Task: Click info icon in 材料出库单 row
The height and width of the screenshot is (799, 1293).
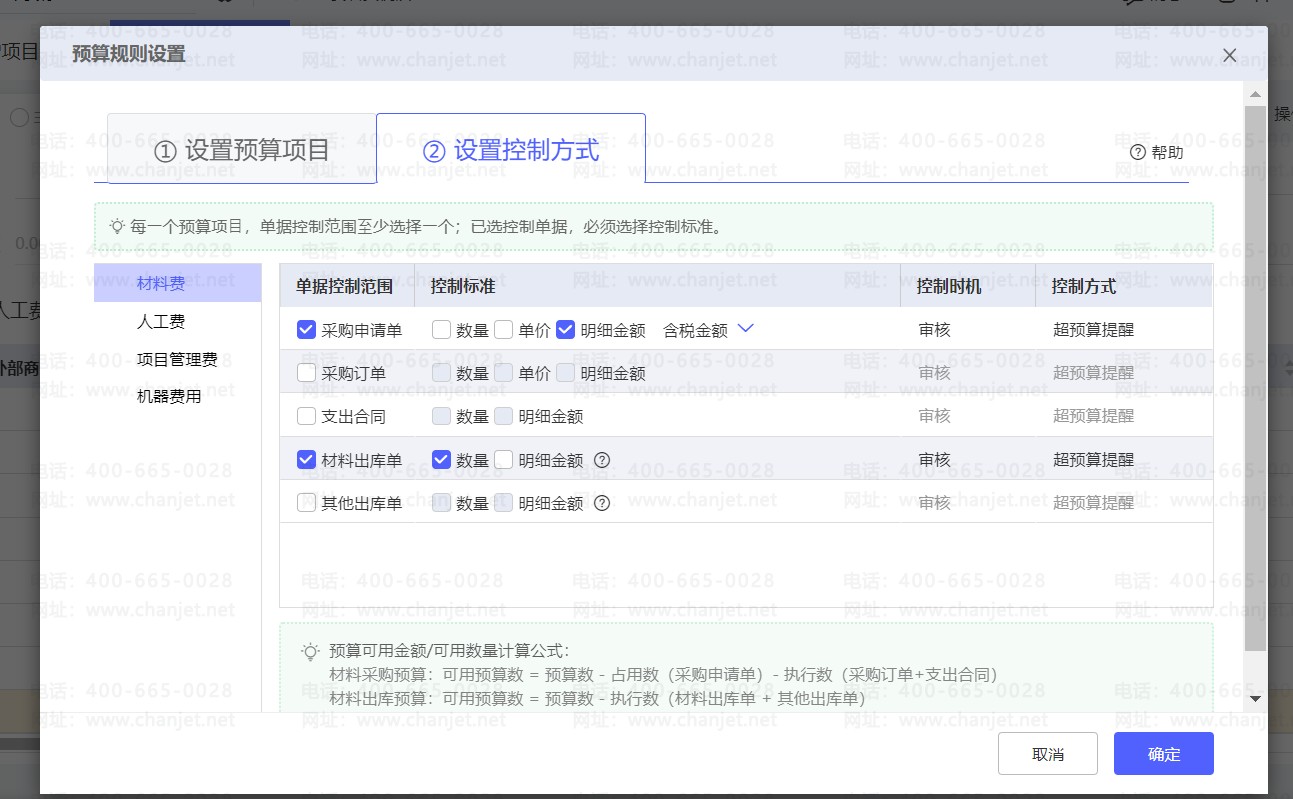Action: [x=602, y=460]
